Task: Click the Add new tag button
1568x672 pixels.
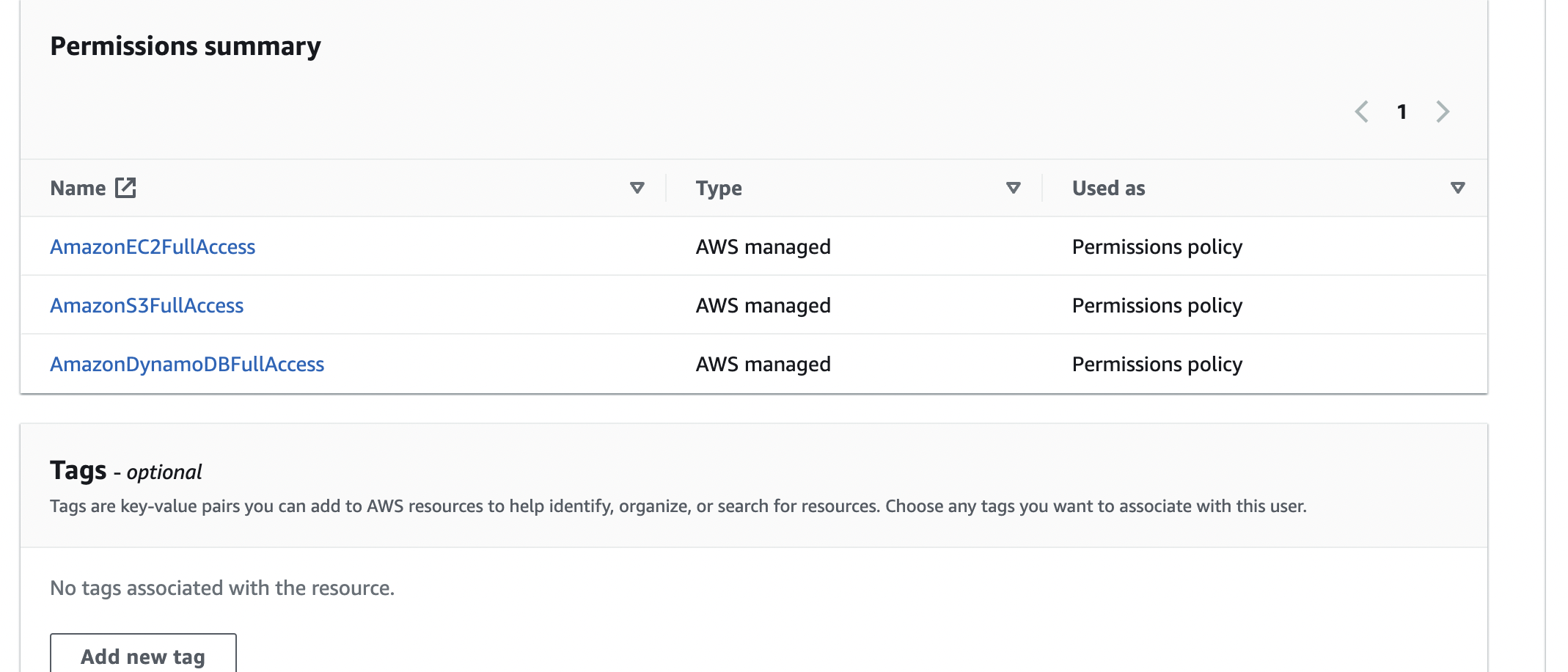Action: pyautogui.click(x=142, y=655)
